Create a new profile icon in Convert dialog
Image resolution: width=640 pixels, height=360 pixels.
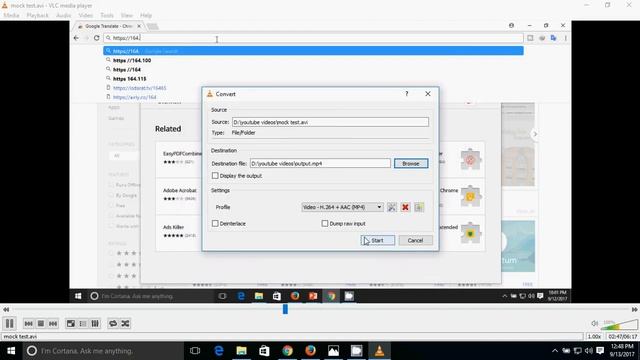419,207
